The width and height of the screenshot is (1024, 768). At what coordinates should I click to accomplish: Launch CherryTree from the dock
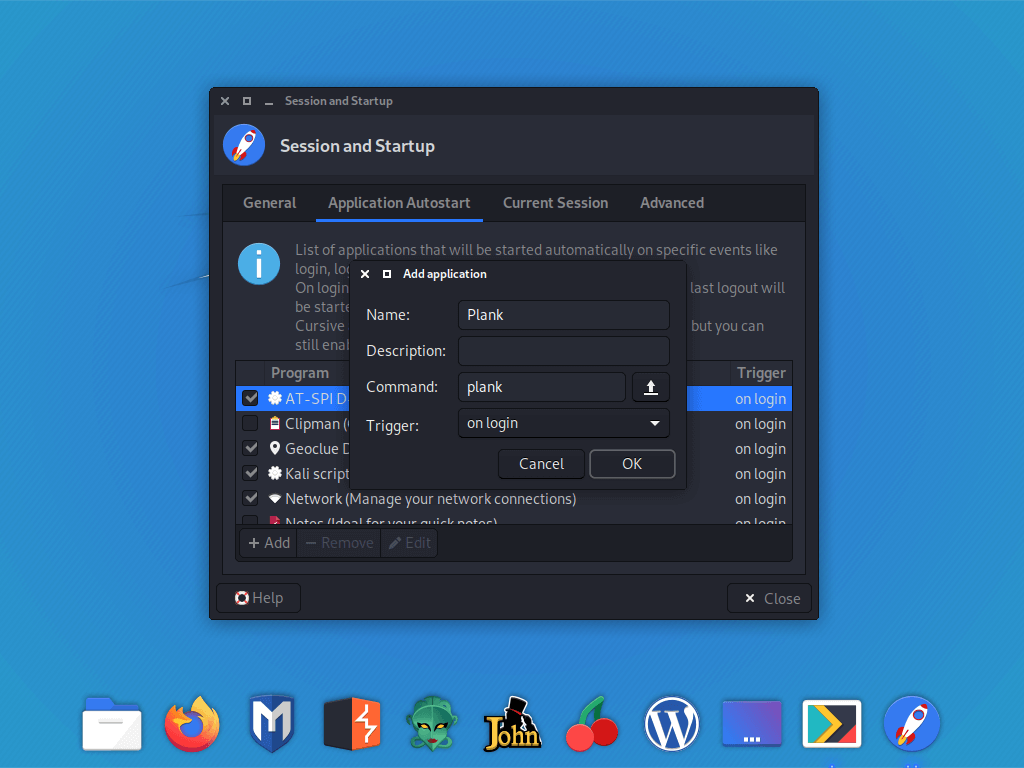[591, 723]
